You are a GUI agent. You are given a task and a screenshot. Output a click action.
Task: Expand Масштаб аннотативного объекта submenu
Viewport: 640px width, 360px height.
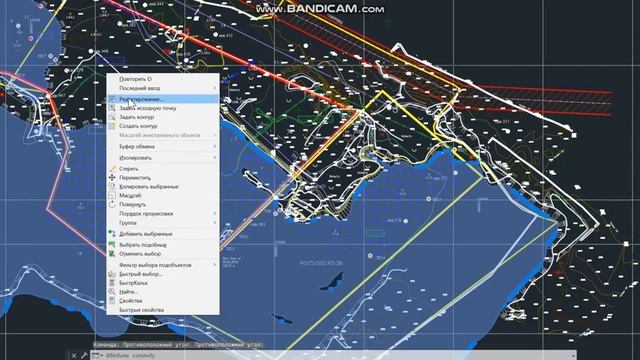click(163, 135)
